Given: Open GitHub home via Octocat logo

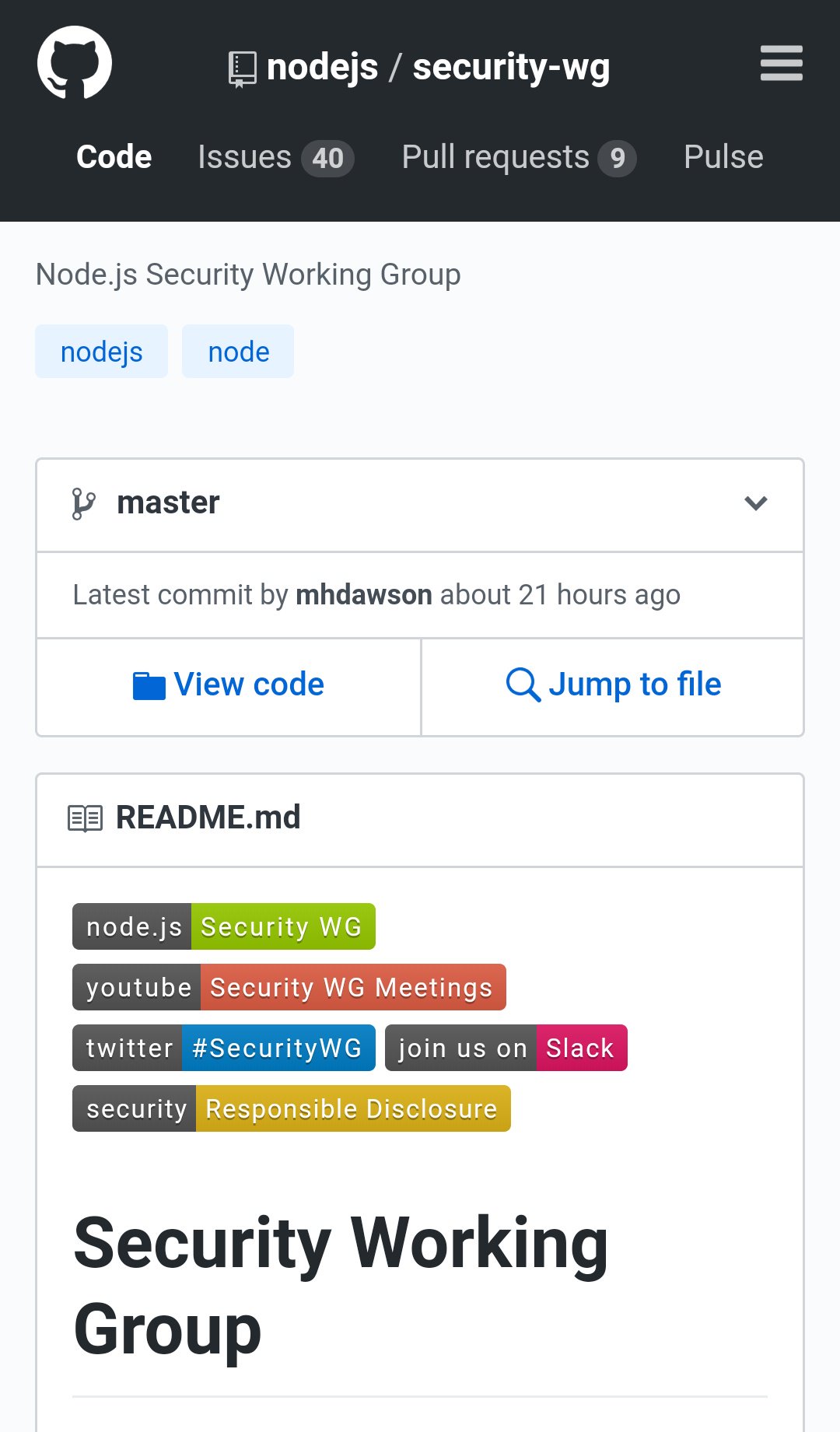Looking at the screenshot, I should (x=75, y=62).
